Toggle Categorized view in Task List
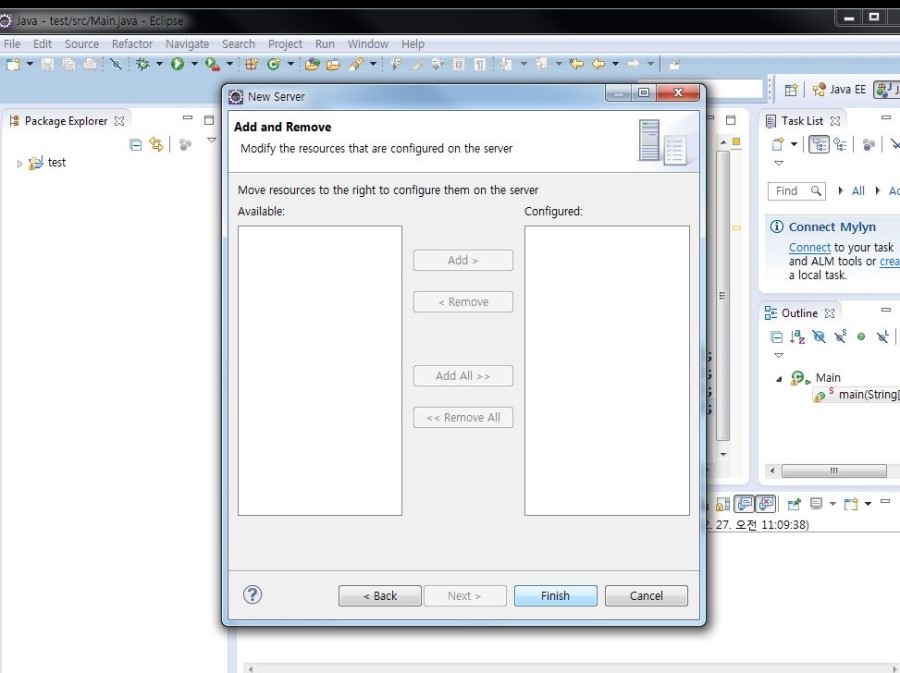900x673 pixels. (818, 145)
